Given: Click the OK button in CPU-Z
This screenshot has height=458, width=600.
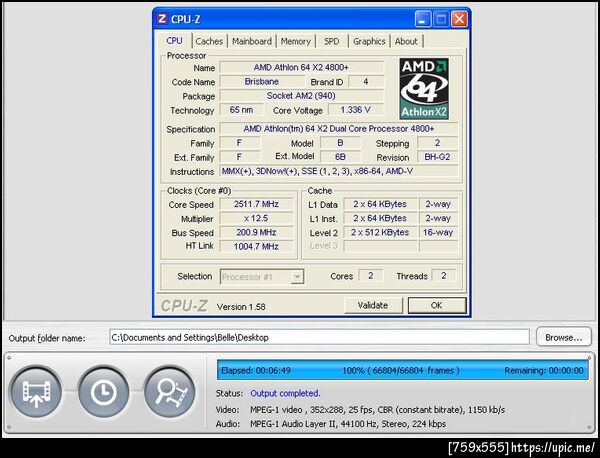Looking at the screenshot, I should click(437, 305).
